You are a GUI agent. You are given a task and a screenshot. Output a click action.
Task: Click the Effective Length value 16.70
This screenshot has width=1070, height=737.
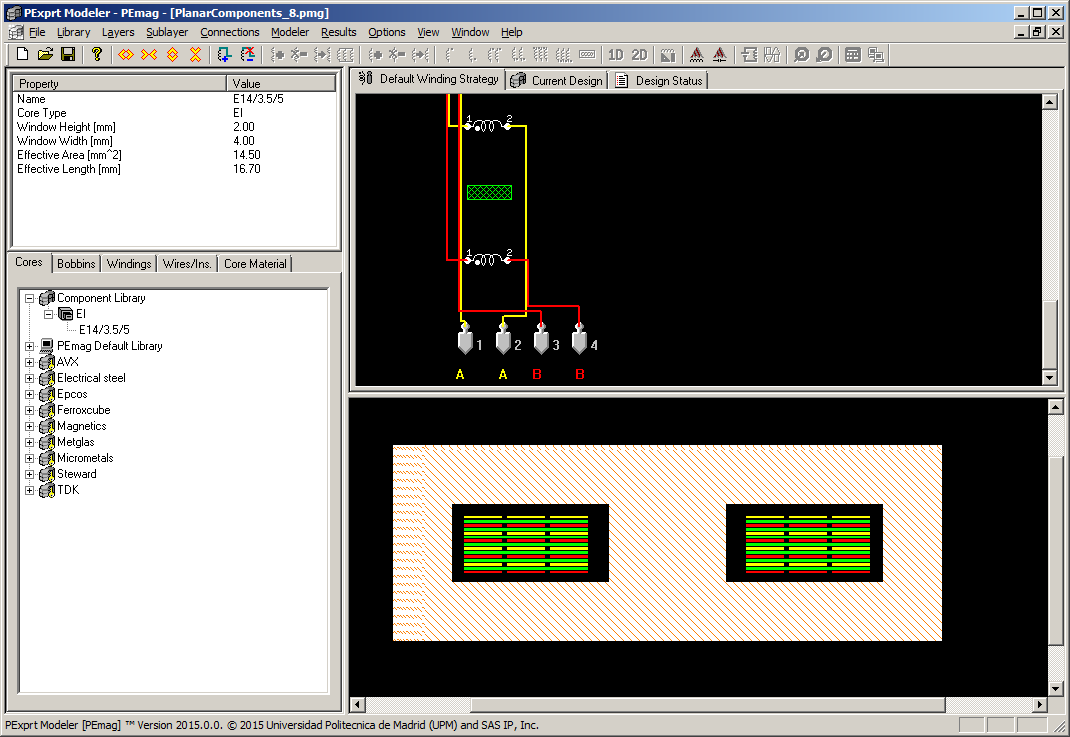246,169
